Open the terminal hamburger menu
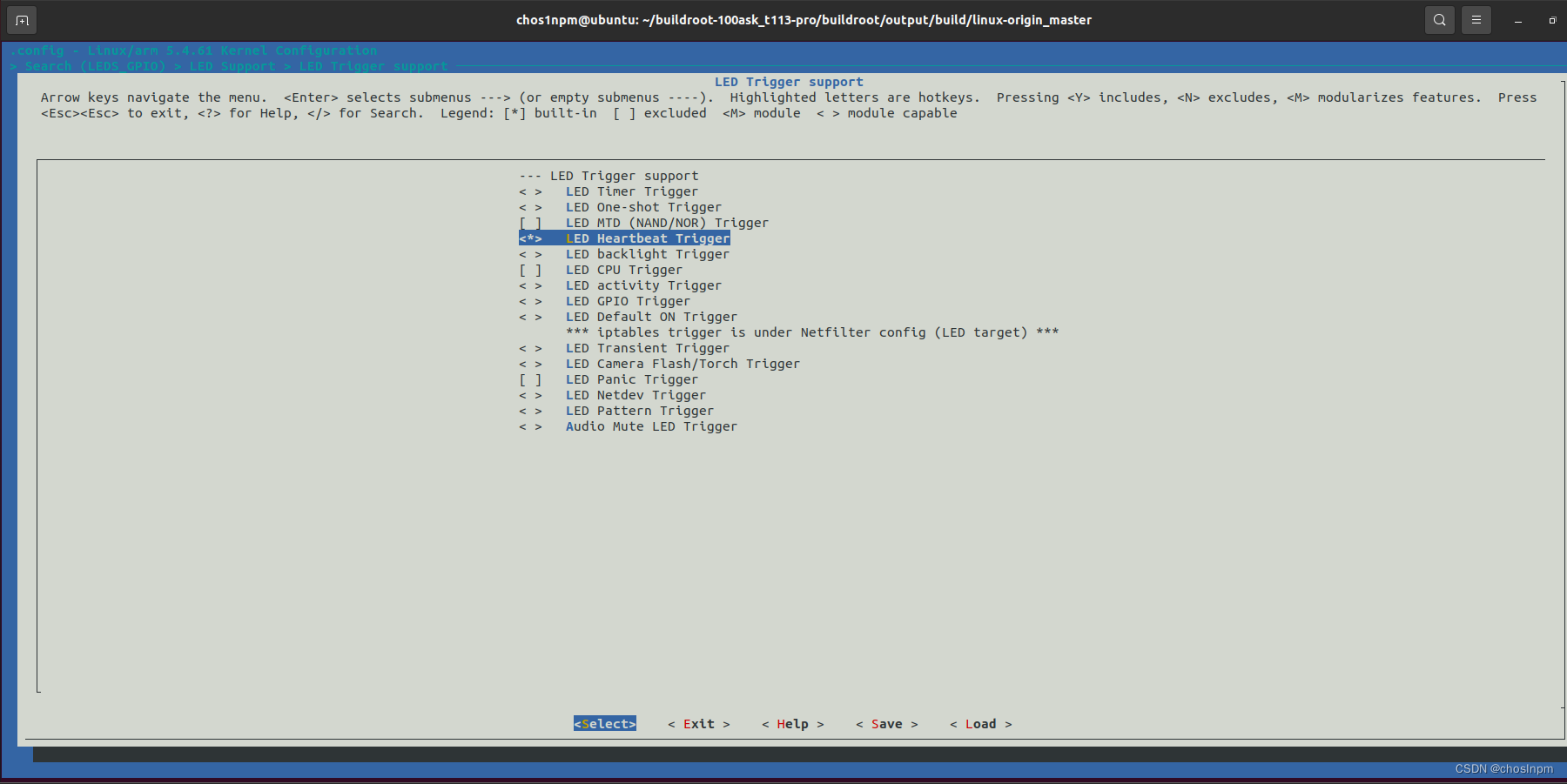1567x784 pixels. 1476,19
